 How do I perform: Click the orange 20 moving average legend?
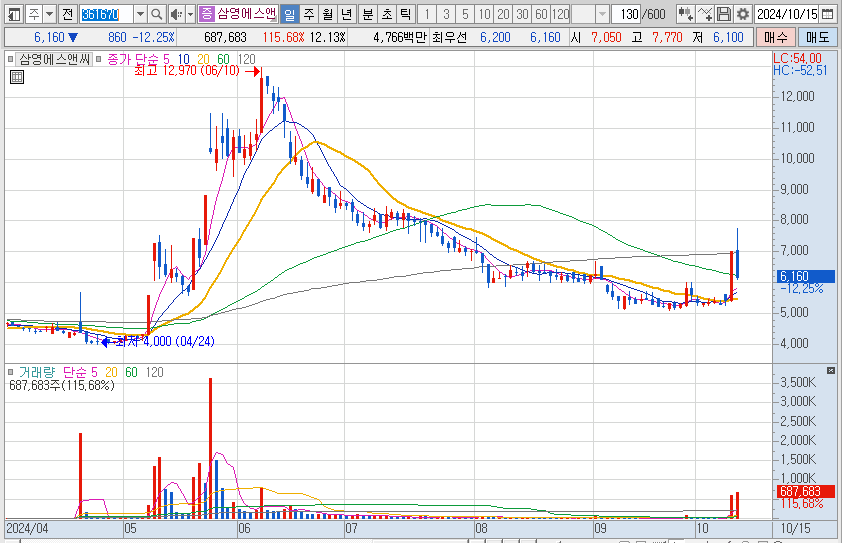point(203,59)
